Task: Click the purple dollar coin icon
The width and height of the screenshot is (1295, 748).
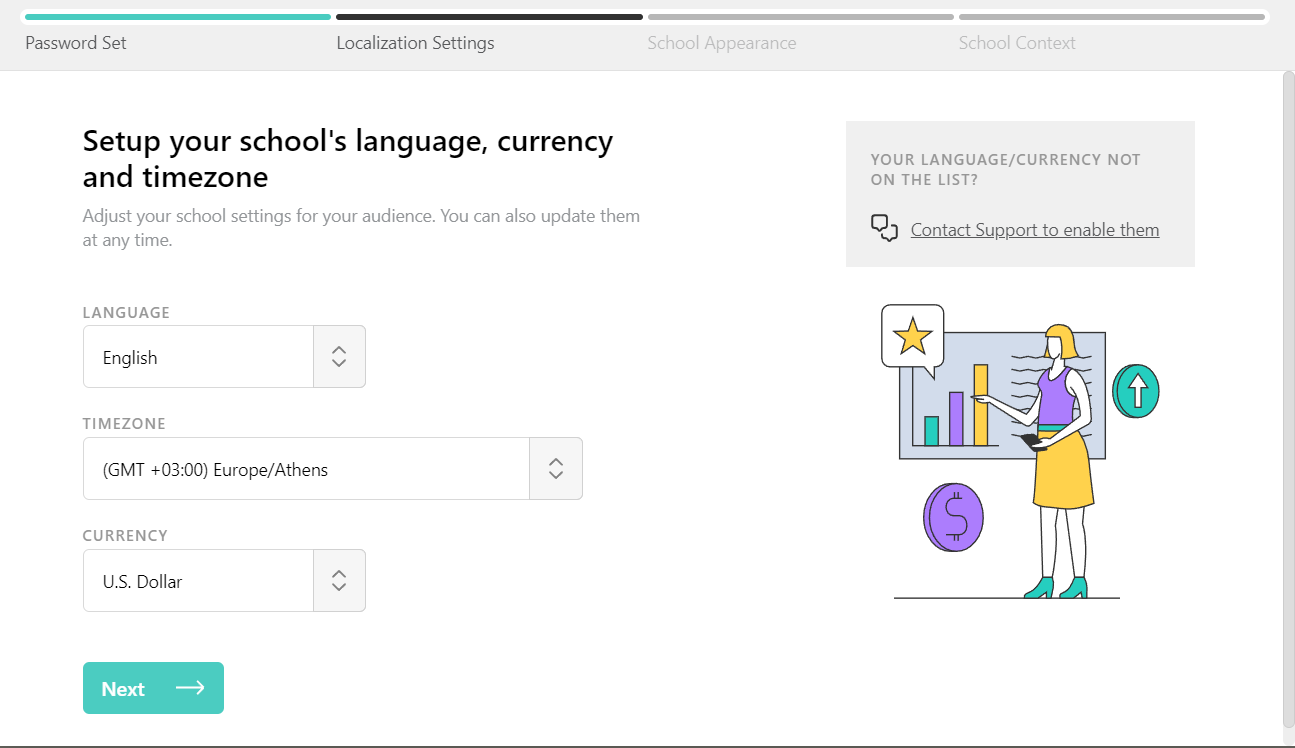Action: tap(953, 517)
